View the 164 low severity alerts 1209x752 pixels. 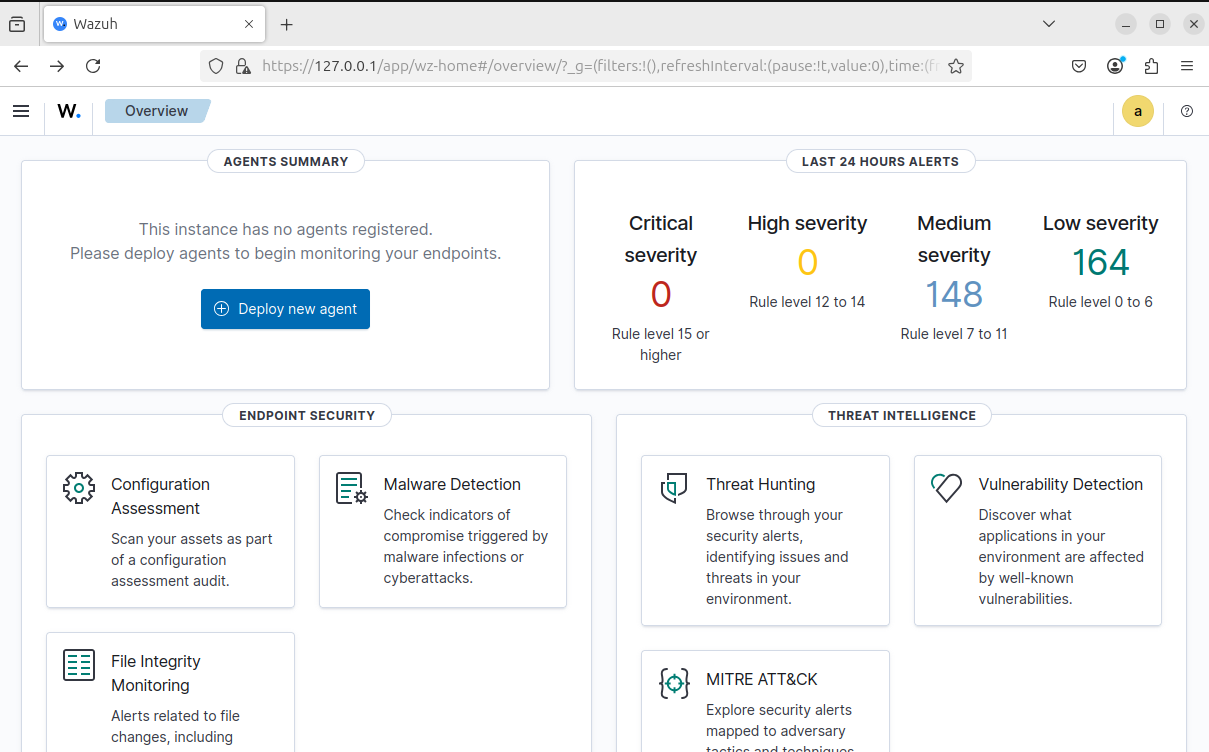(1101, 262)
